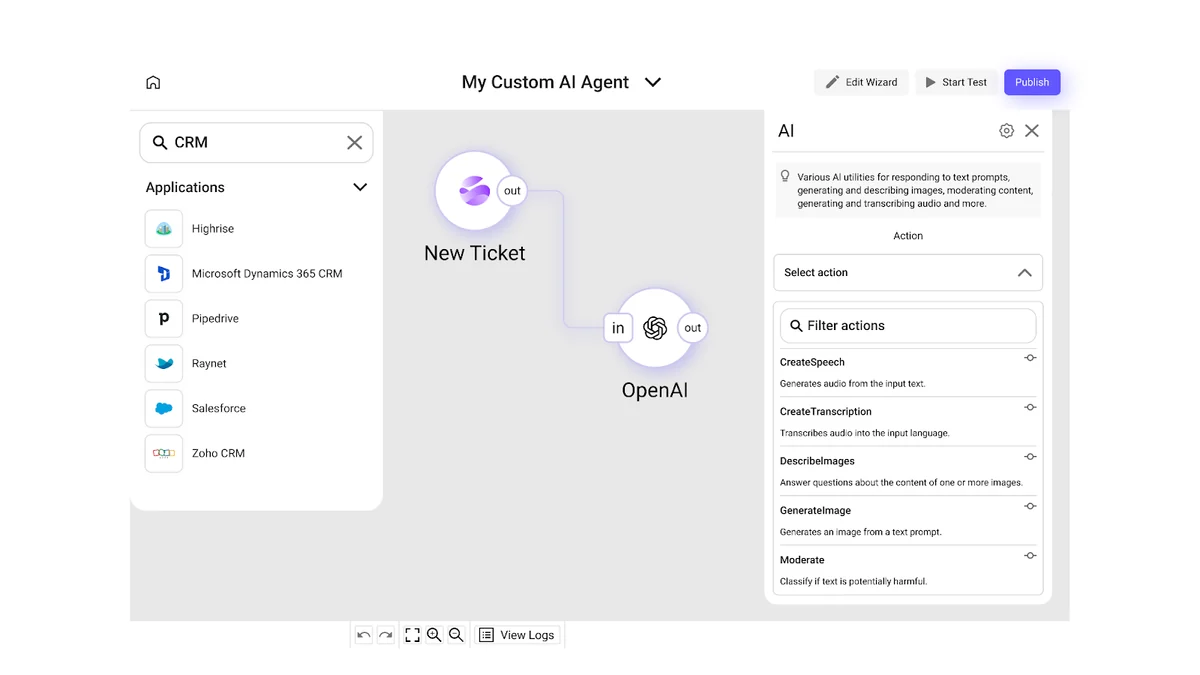Image resolution: width=1200 pixels, height=675 pixels.
Task: Choose the GenerateImage action
Action: point(908,521)
